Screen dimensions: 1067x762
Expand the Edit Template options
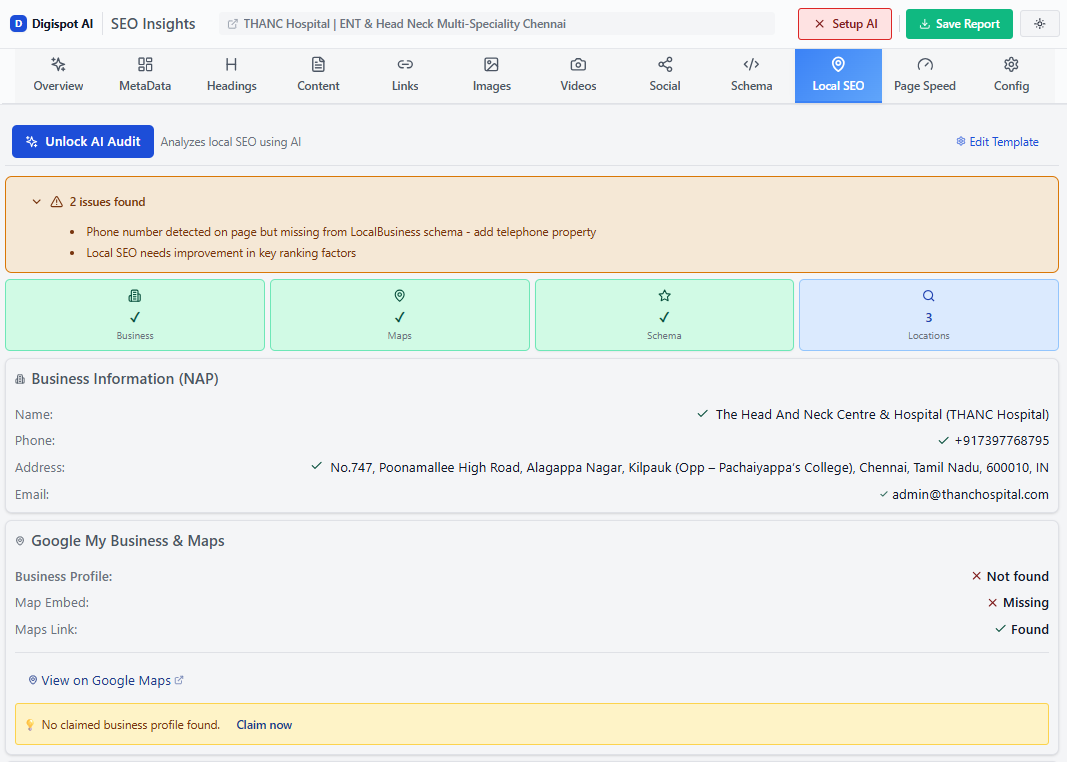pos(997,141)
